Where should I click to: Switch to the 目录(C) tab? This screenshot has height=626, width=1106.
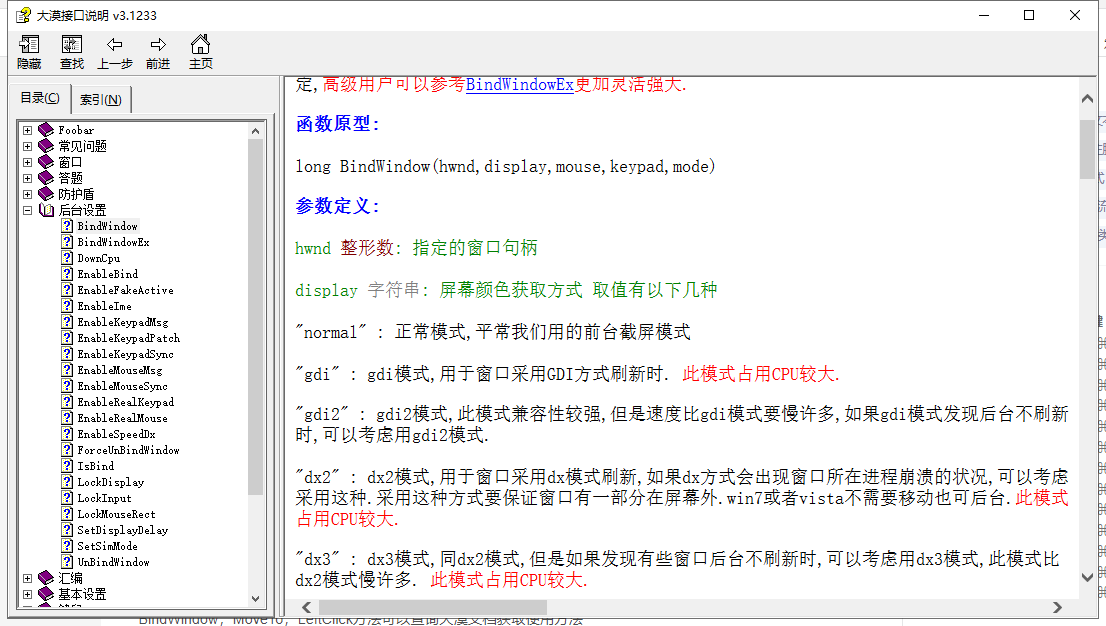[x=38, y=97]
